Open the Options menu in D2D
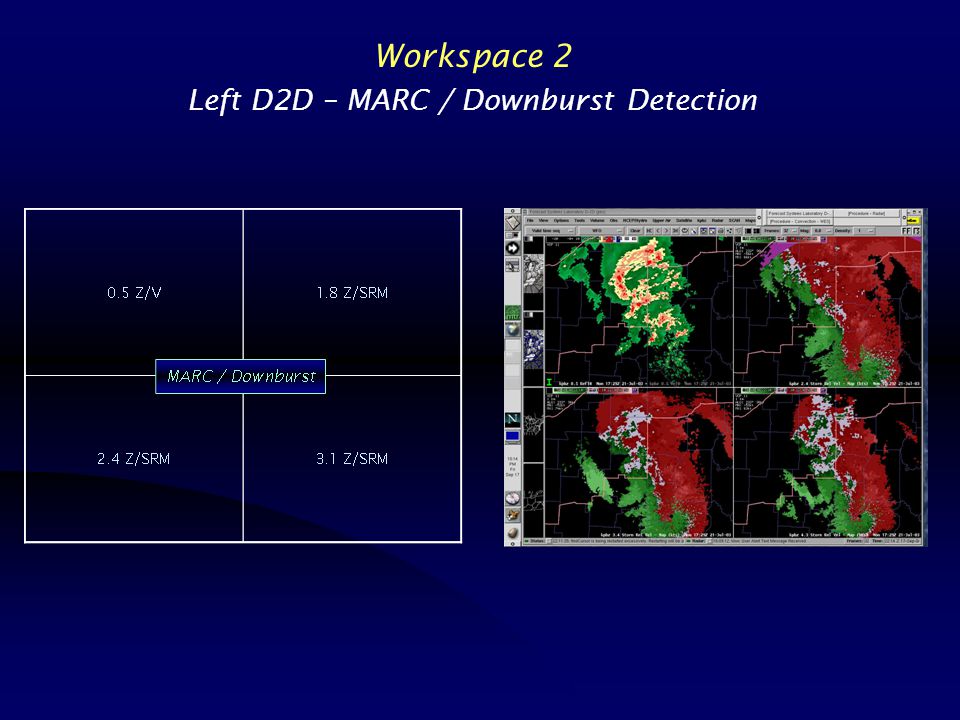Image resolution: width=960 pixels, height=720 pixels. click(x=561, y=220)
